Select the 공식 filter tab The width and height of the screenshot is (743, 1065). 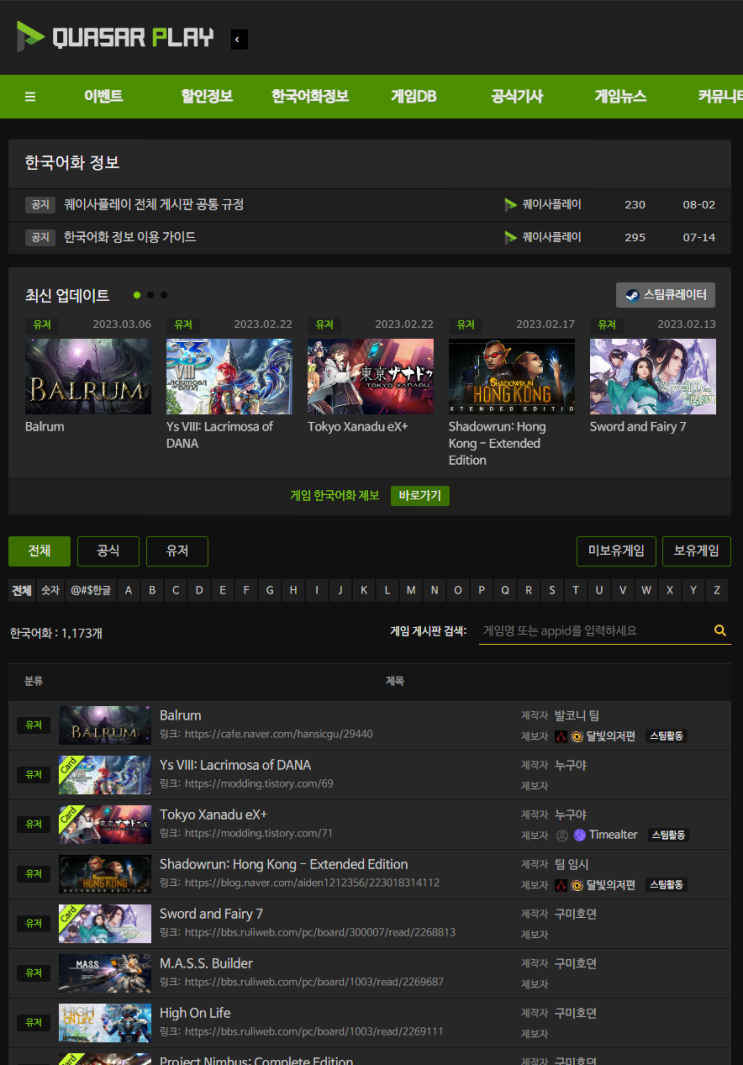tap(108, 551)
